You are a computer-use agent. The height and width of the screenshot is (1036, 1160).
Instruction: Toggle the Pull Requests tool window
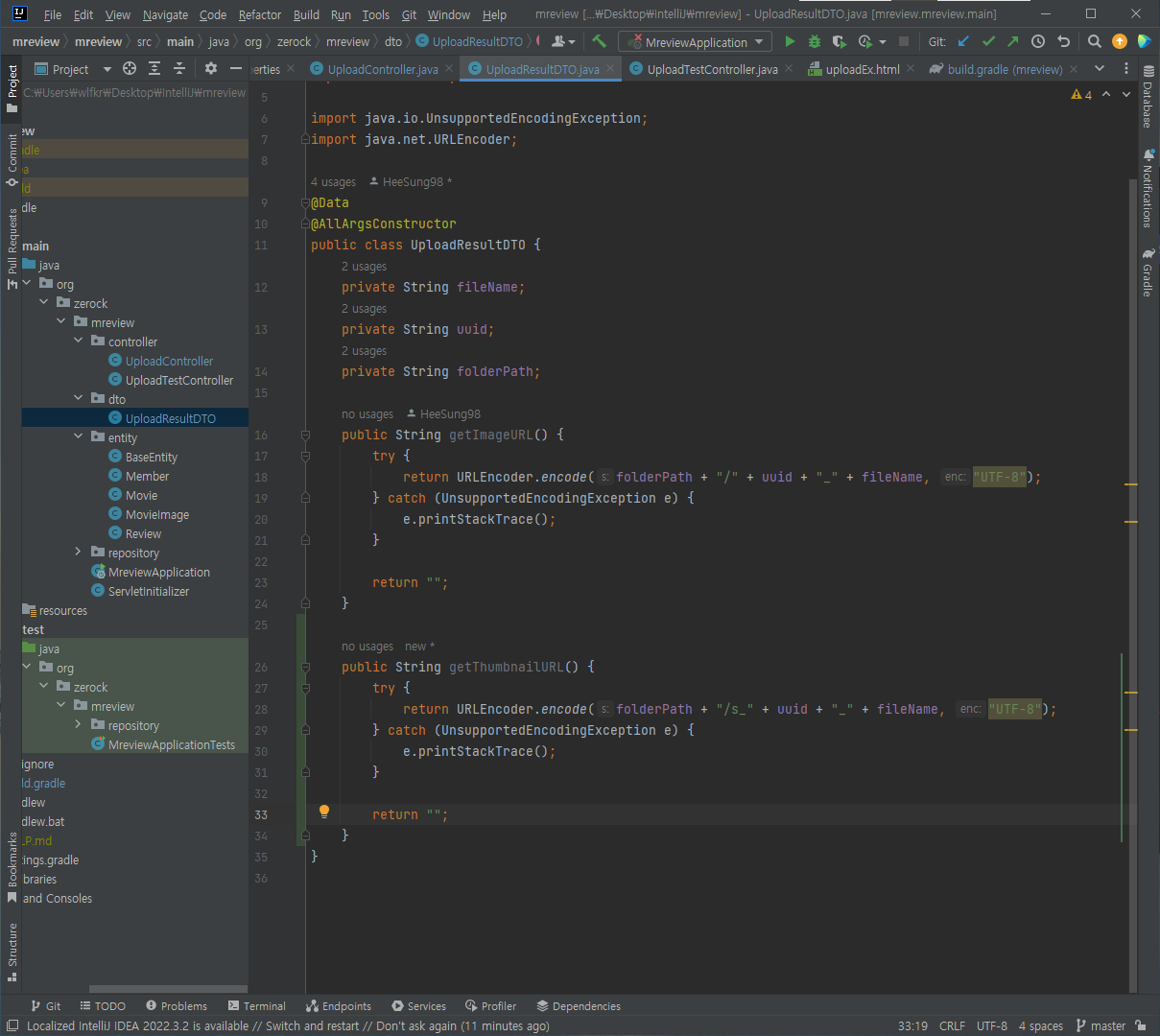pos(12,248)
